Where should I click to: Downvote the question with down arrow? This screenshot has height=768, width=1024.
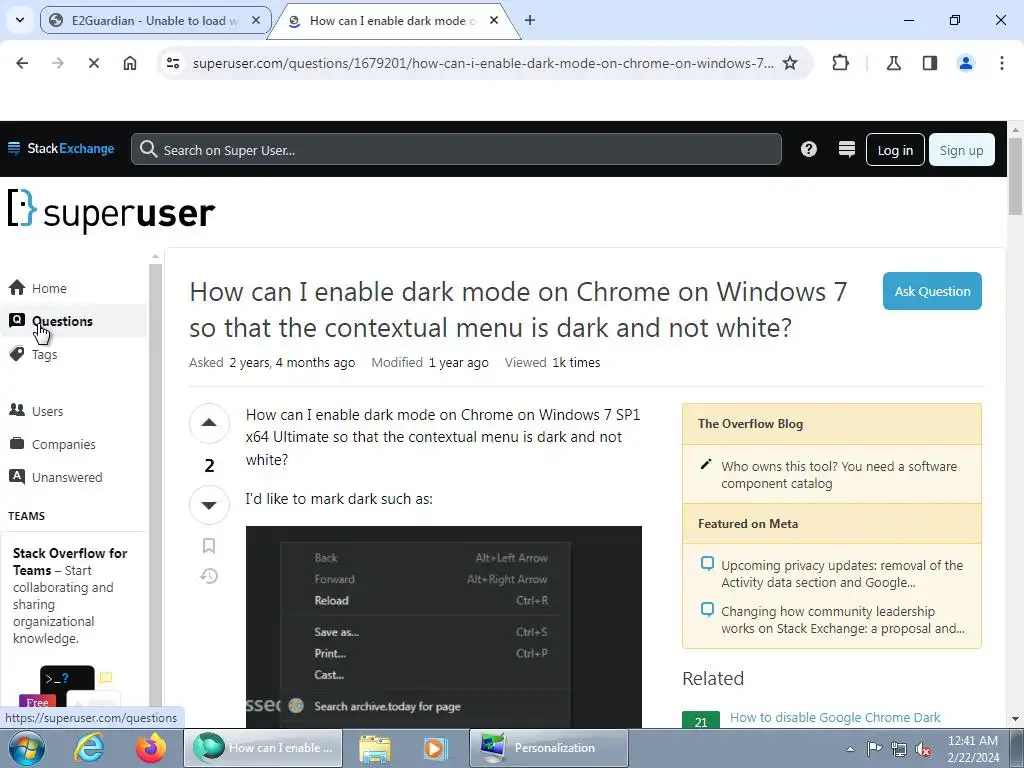pyautogui.click(x=209, y=505)
